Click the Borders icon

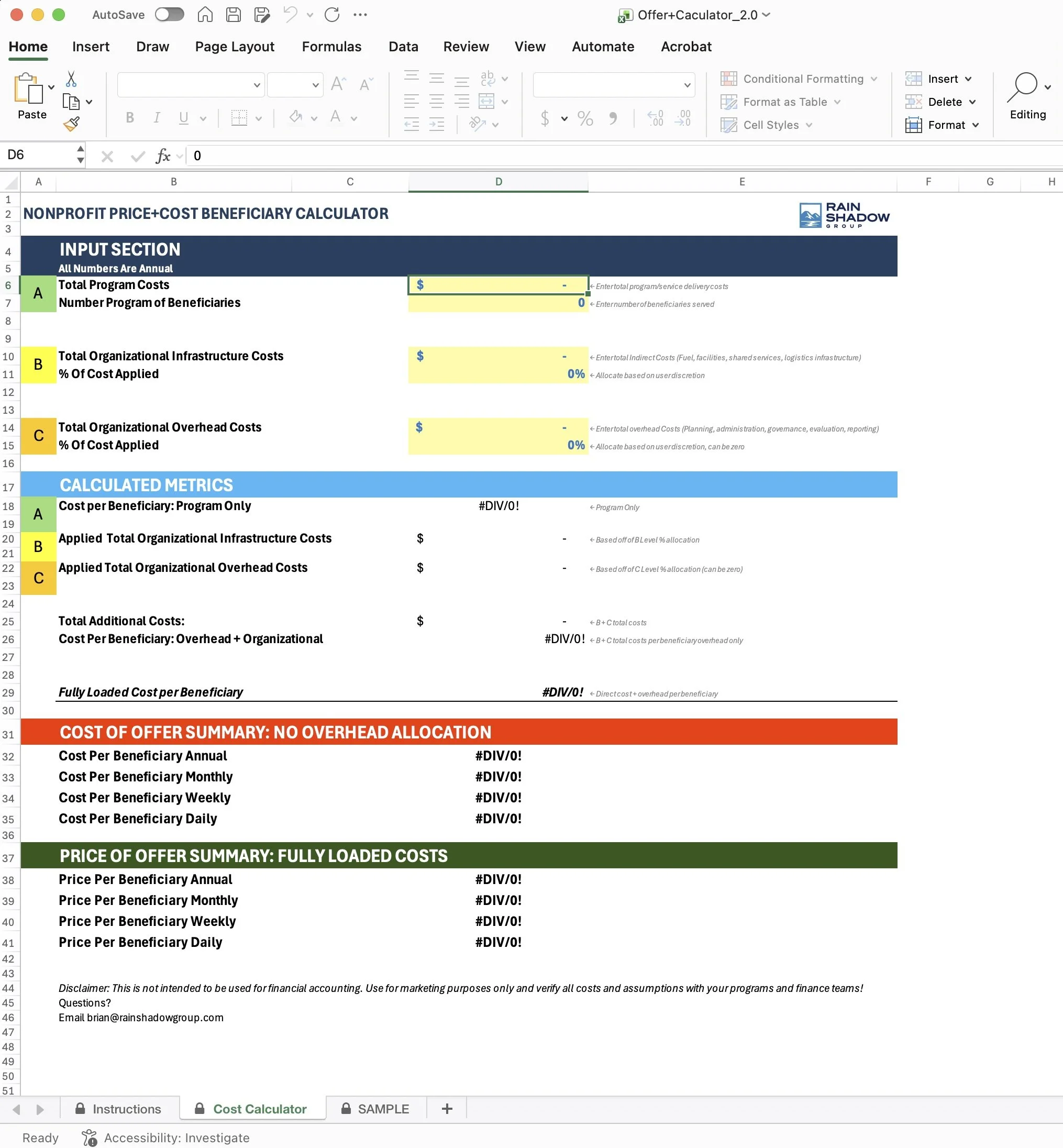(239, 118)
